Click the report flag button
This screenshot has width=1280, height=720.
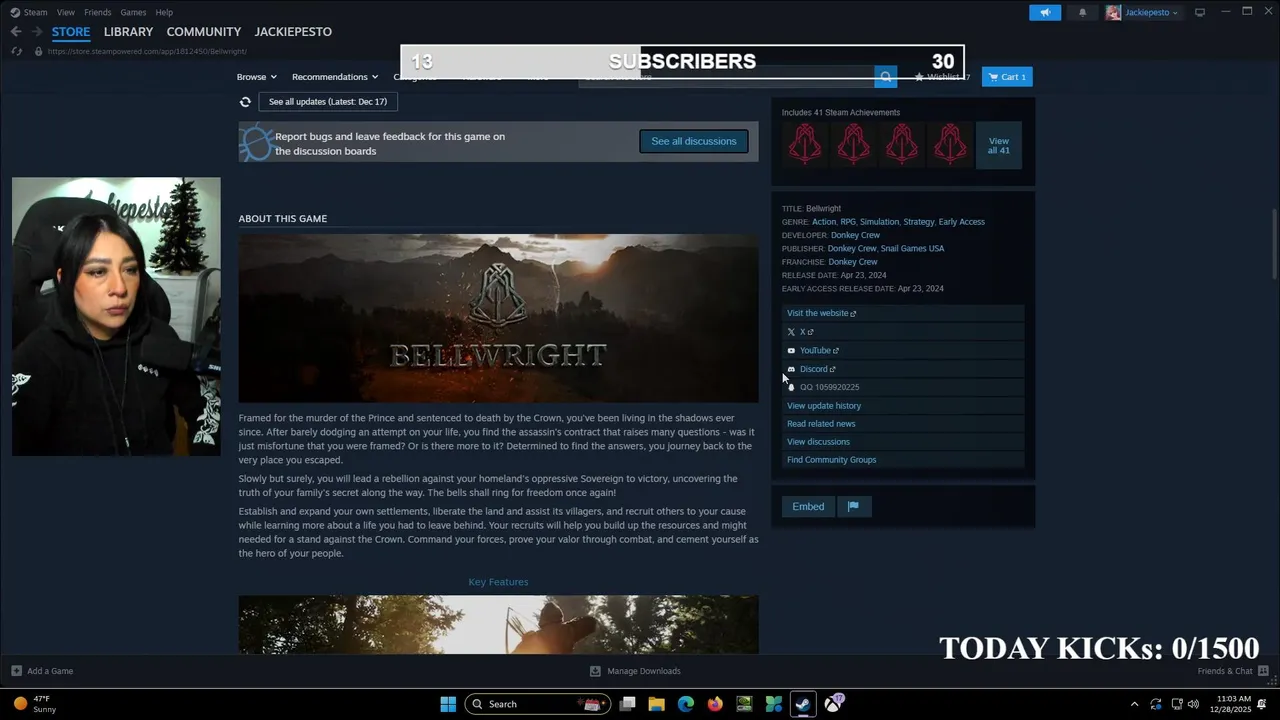tap(853, 507)
